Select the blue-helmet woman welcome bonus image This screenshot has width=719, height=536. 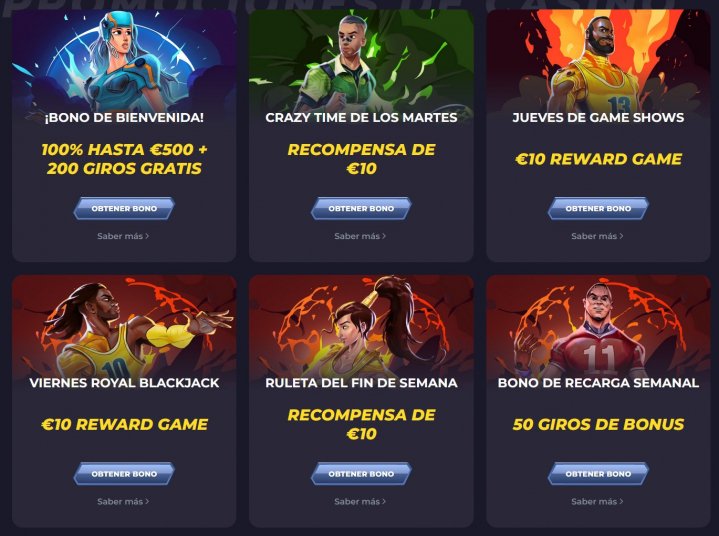(124, 60)
